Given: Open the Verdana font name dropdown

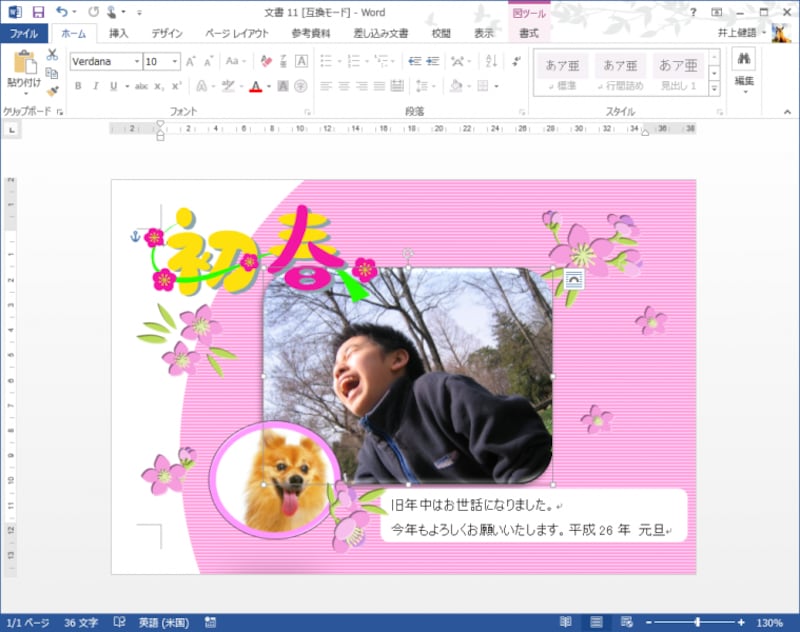Looking at the screenshot, I should tap(135, 62).
